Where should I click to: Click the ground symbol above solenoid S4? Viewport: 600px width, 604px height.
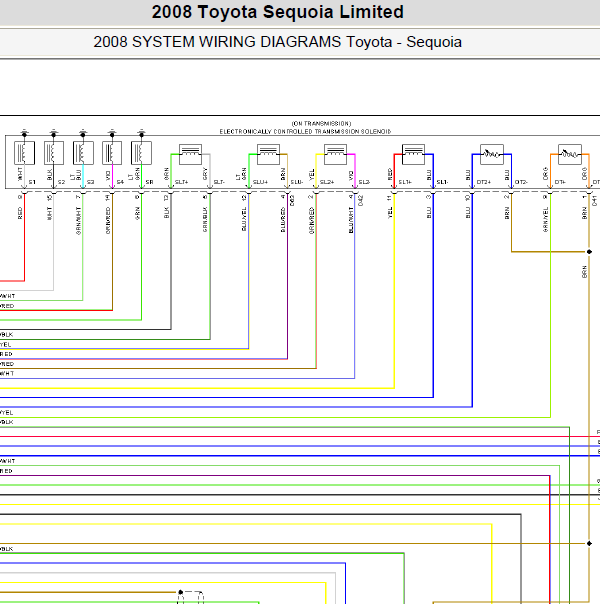coord(112,132)
